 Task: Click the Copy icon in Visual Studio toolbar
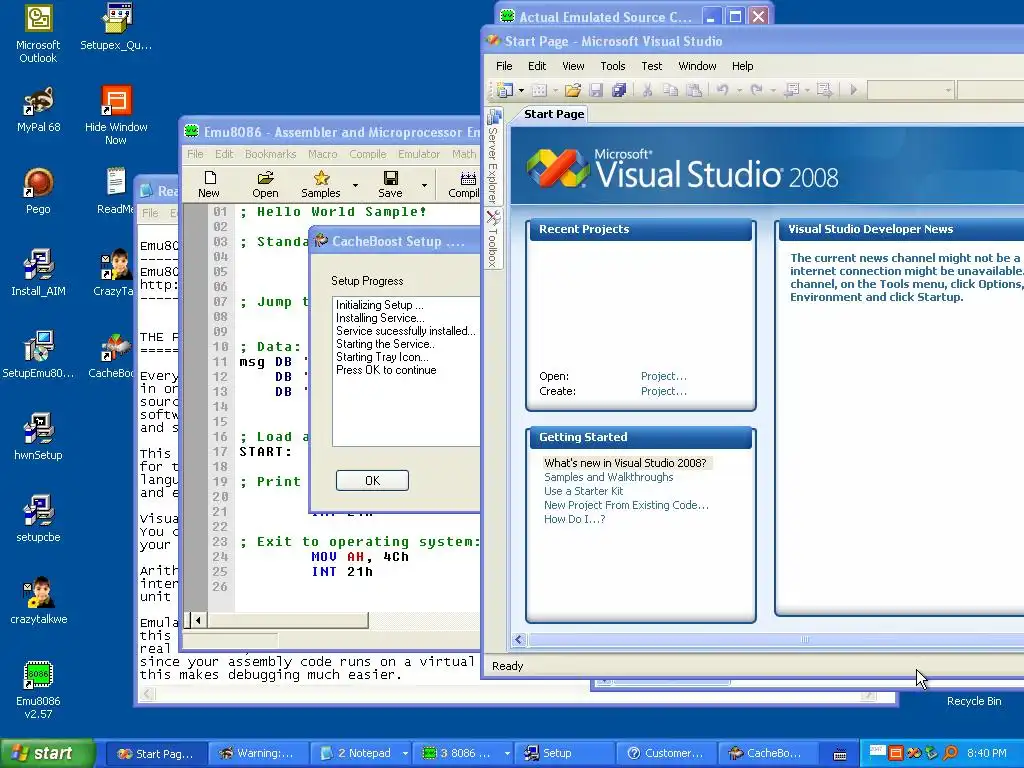pos(671,89)
